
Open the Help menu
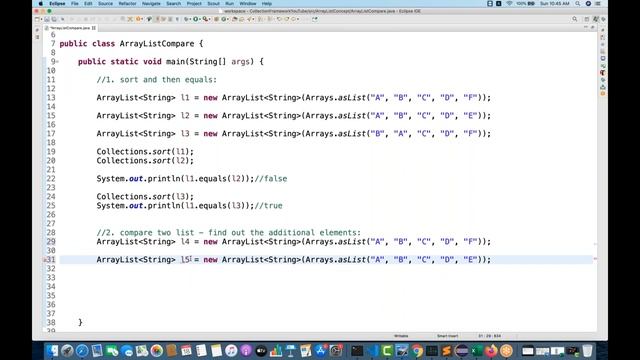[267, 3]
